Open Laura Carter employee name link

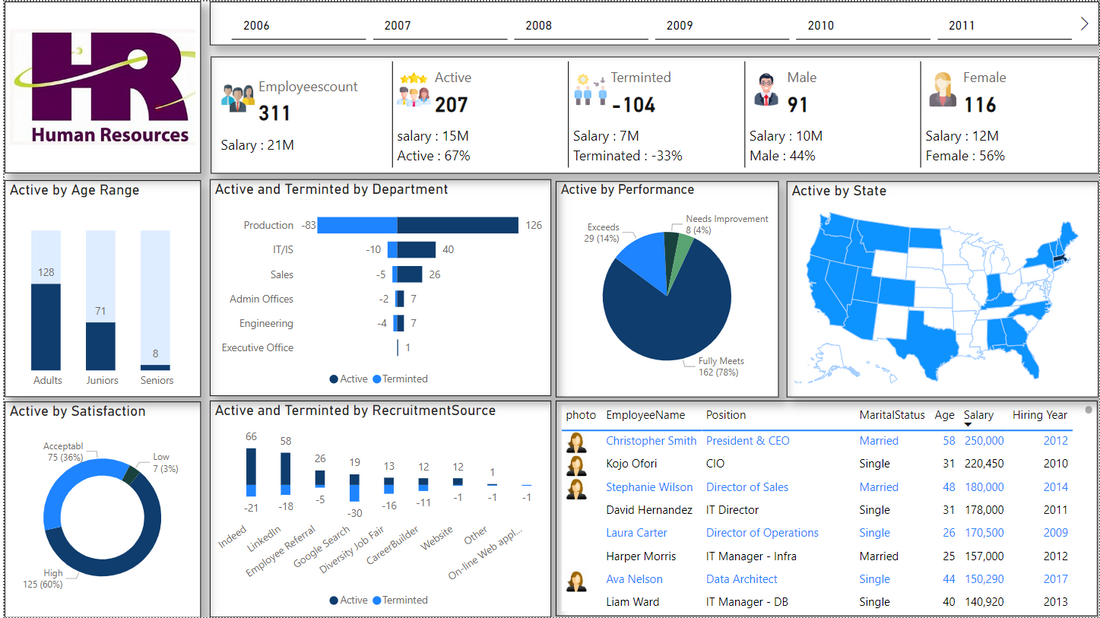[636, 533]
